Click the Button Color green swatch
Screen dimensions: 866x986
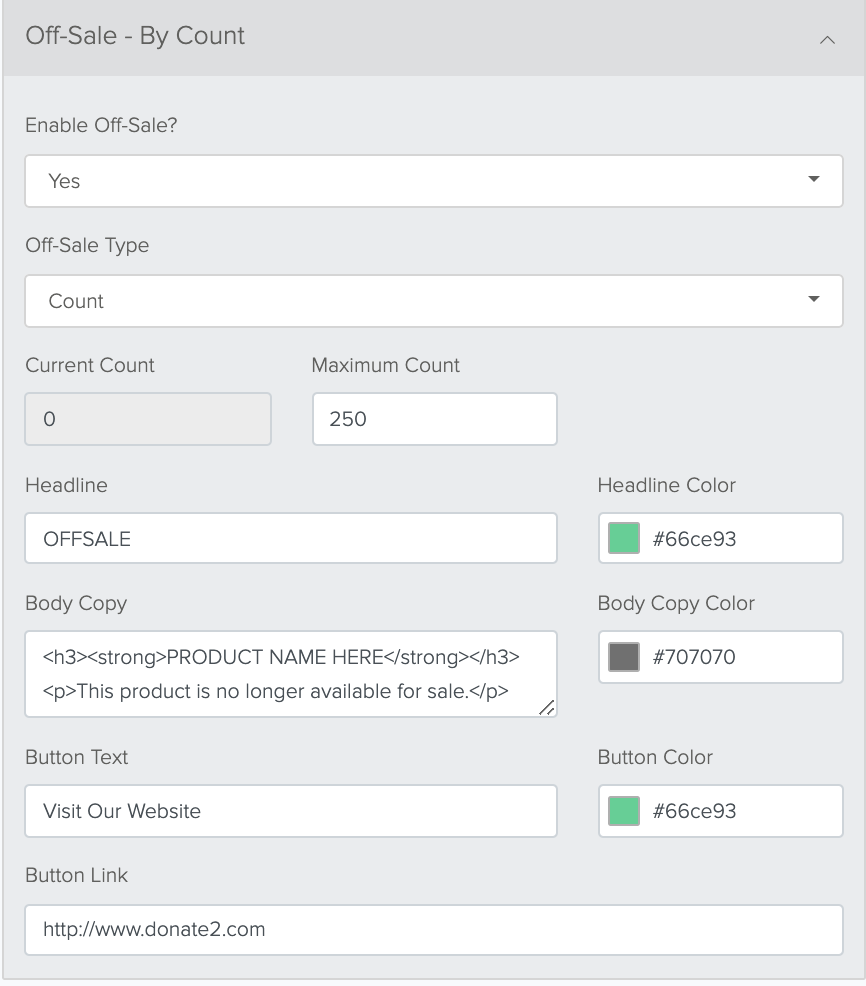tap(624, 811)
